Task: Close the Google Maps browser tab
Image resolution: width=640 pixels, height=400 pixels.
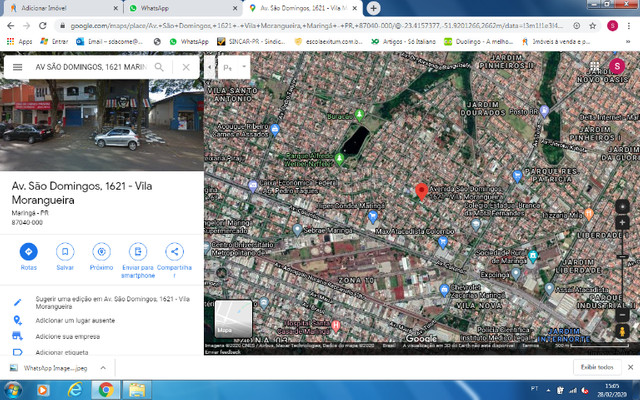Action: coord(355,8)
